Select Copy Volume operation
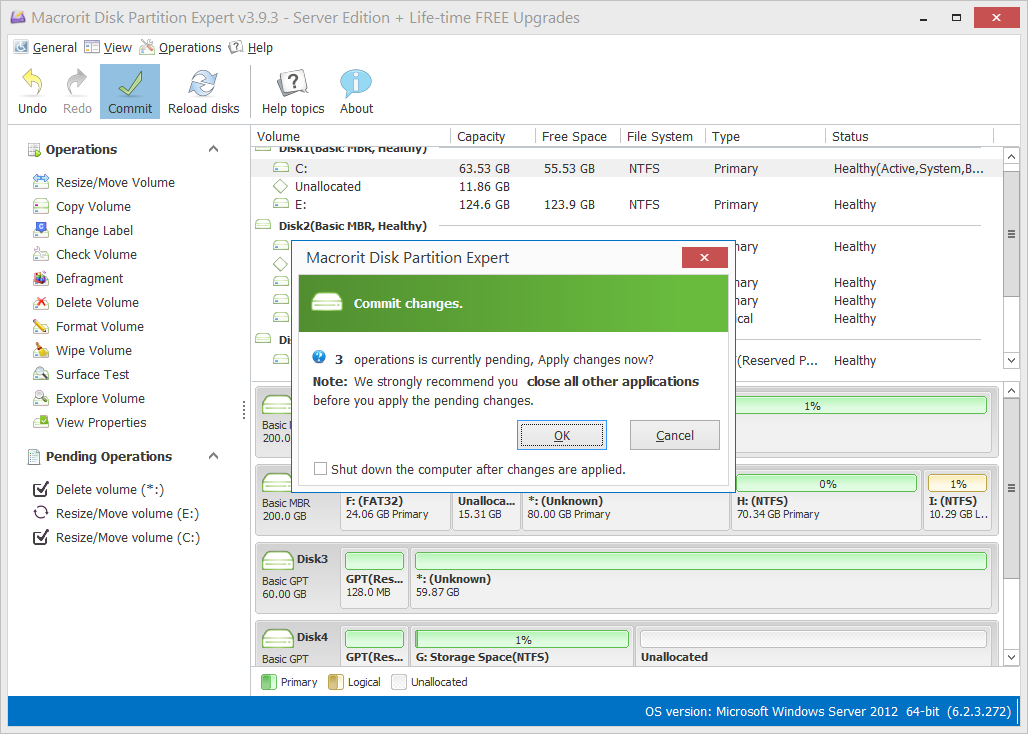 tap(82, 206)
